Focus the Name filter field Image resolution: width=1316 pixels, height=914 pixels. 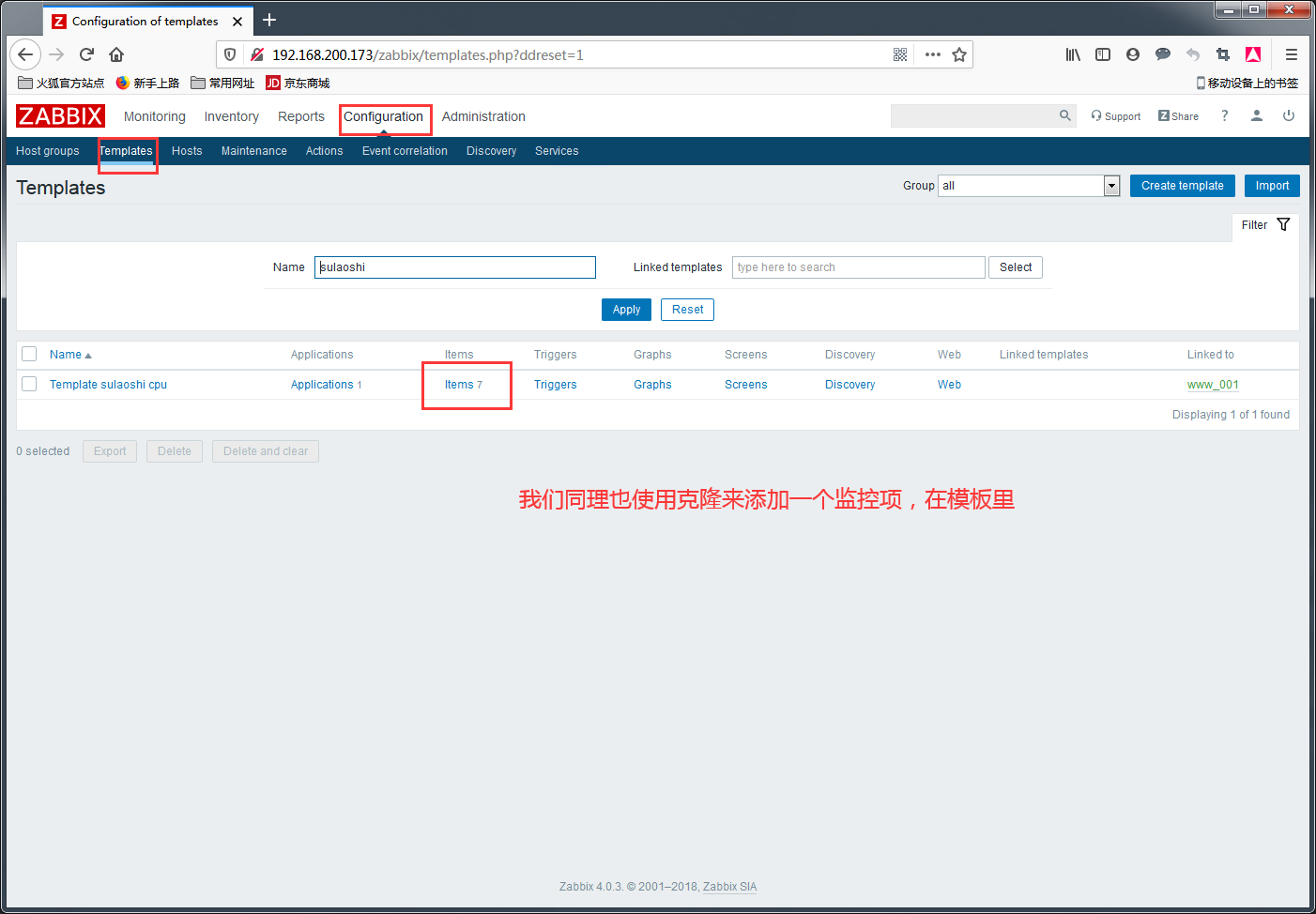tap(455, 267)
